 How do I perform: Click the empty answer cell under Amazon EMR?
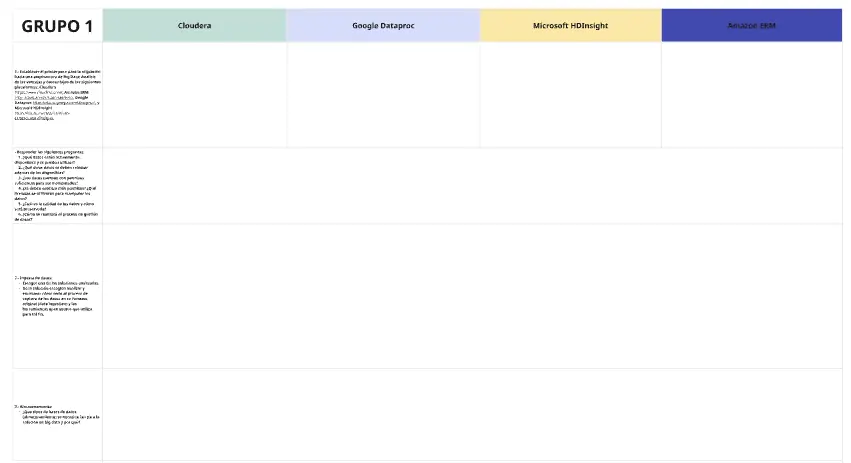pyautogui.click(x=752, y=95)
